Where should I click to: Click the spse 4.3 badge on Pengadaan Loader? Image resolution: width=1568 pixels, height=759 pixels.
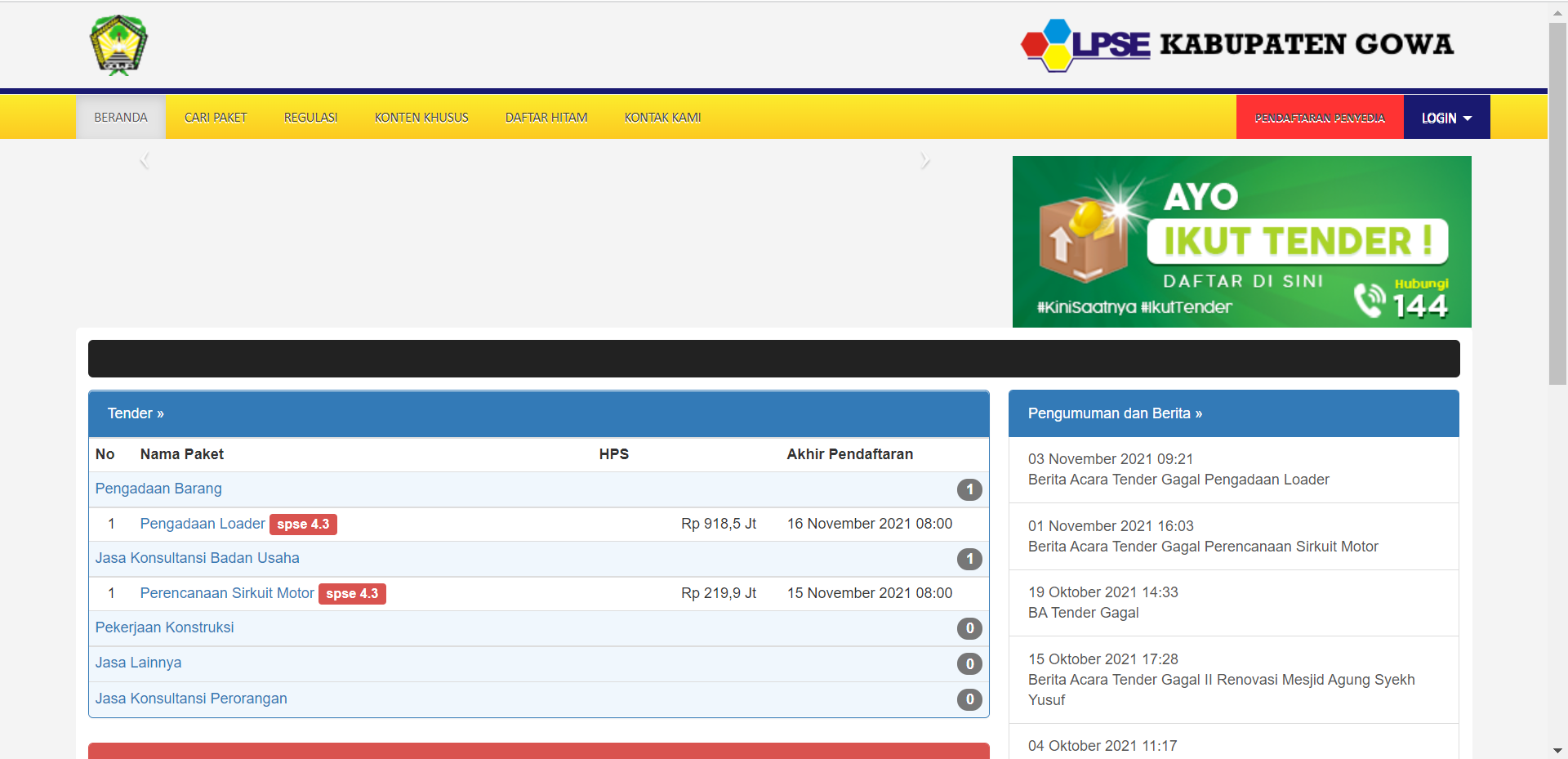tap(303, 524)
